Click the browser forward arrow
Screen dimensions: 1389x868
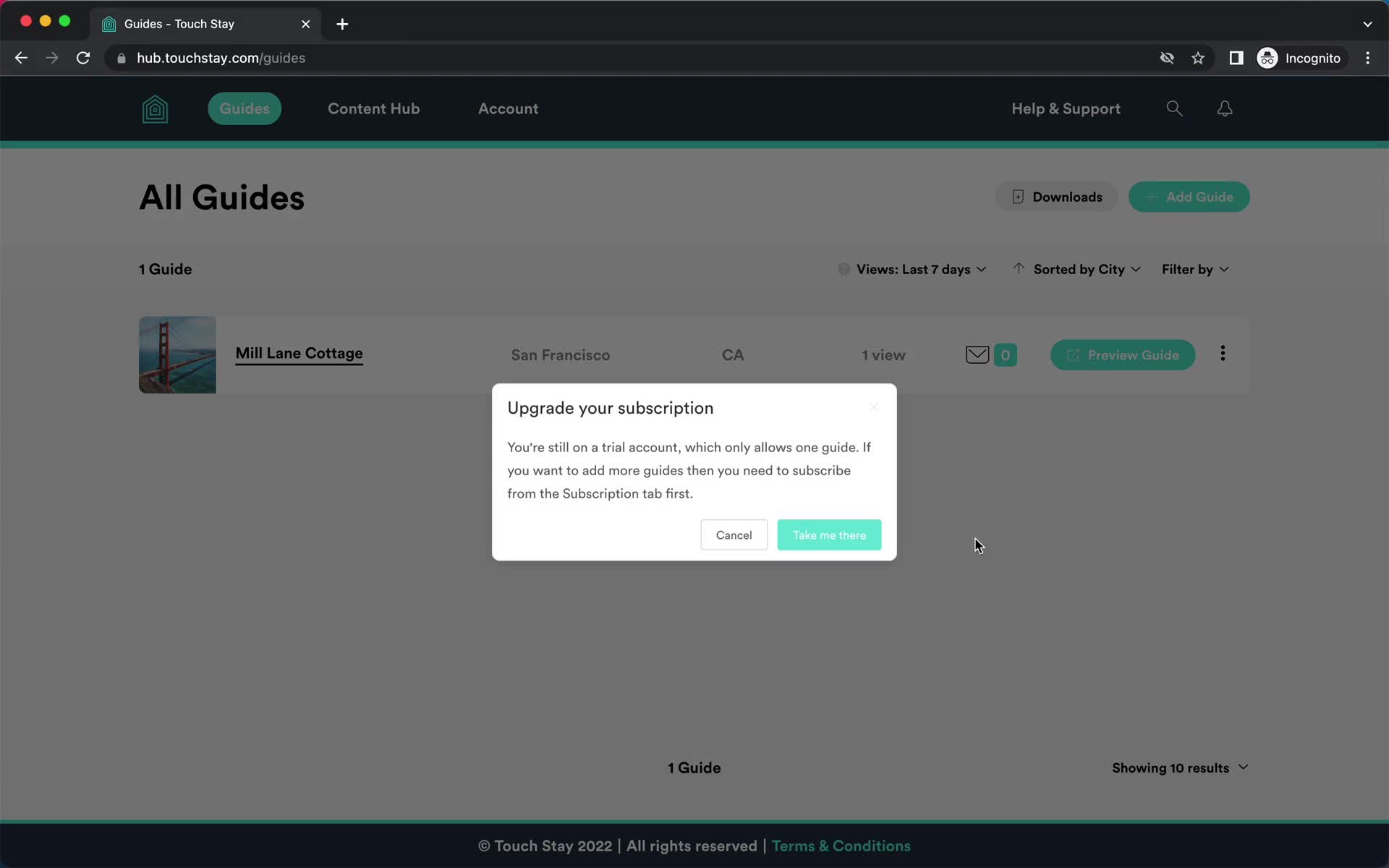[x=52, y=58]
